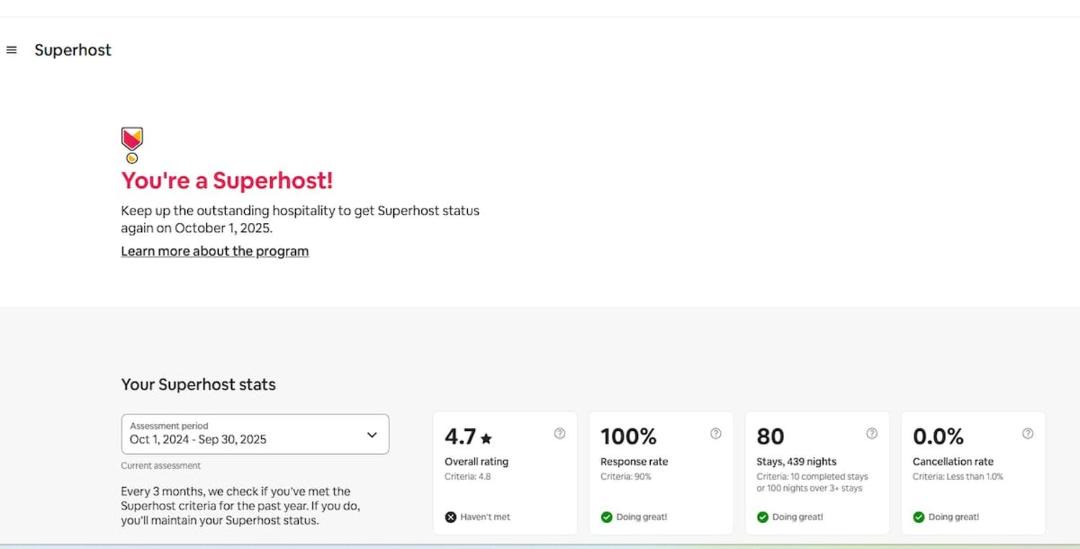
Task: Click green check on Stays card
Action: pos(762,517)
